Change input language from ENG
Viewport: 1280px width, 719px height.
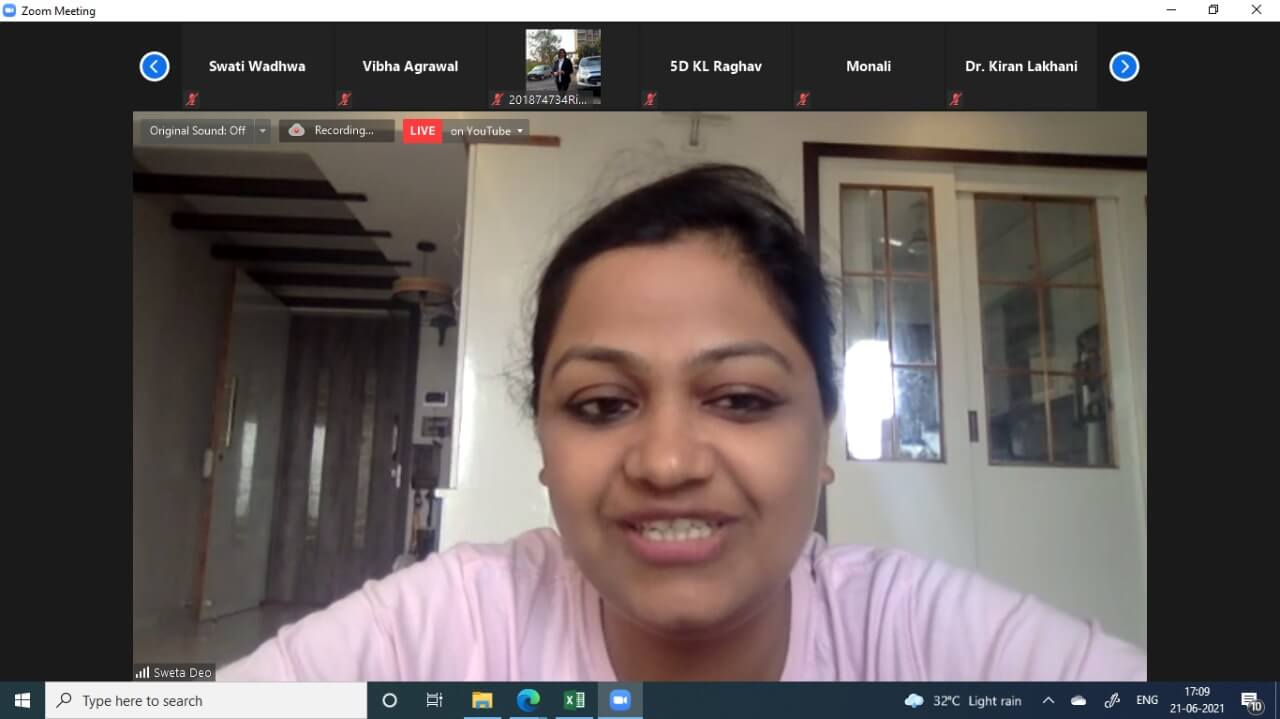[x=1147, y=700]
